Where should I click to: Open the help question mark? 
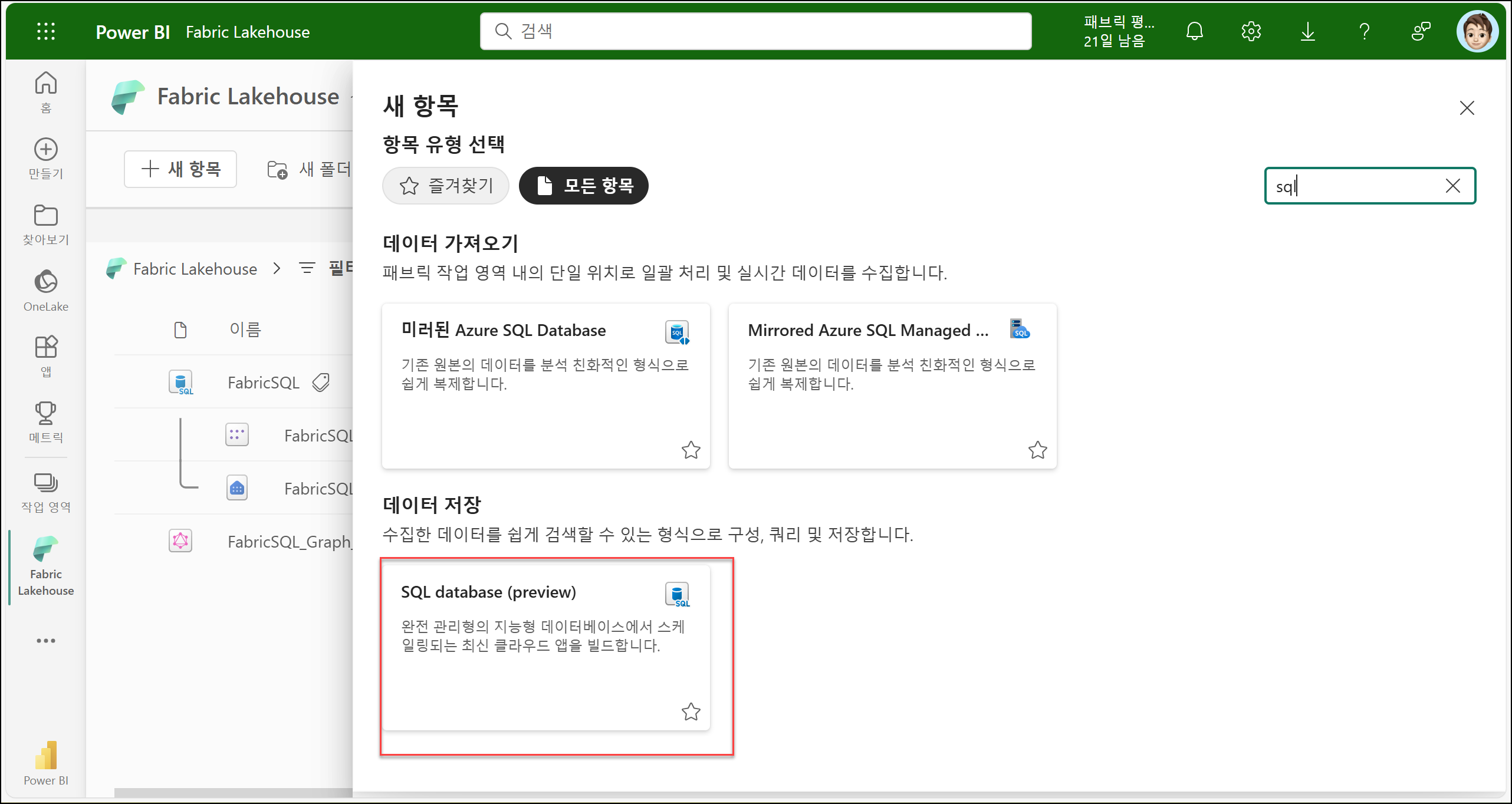pyautogui.click(x=1365, y=31)
